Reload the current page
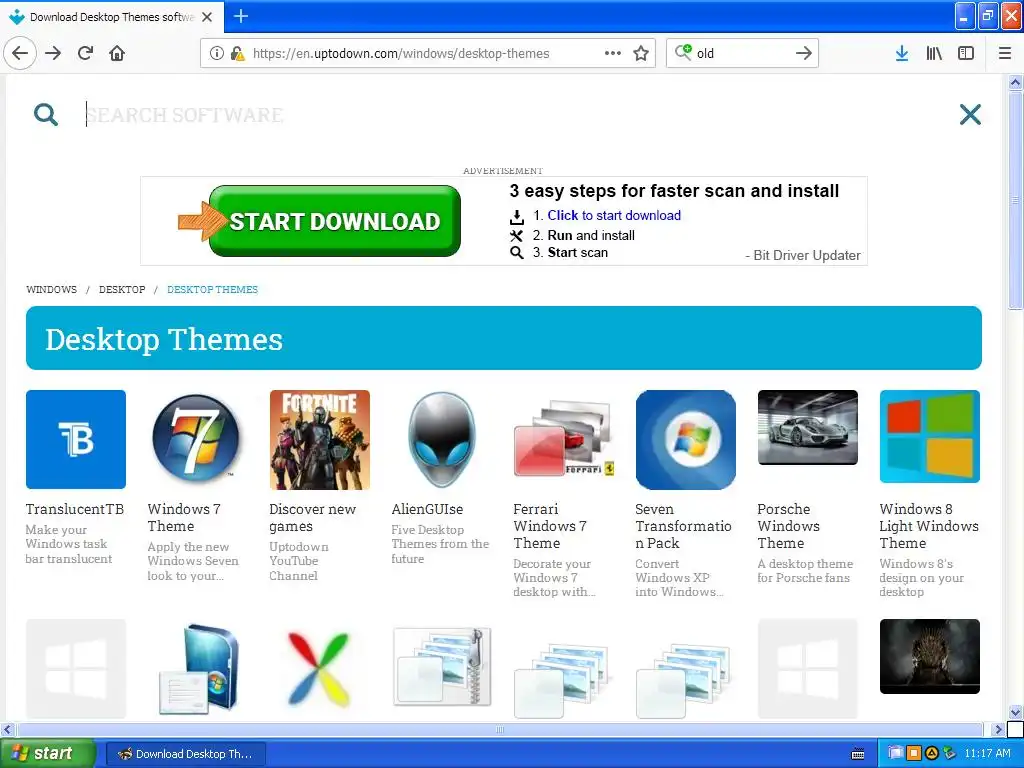Image resolution: width=1024 pixels, height=768 pixels. pos(86,53)
